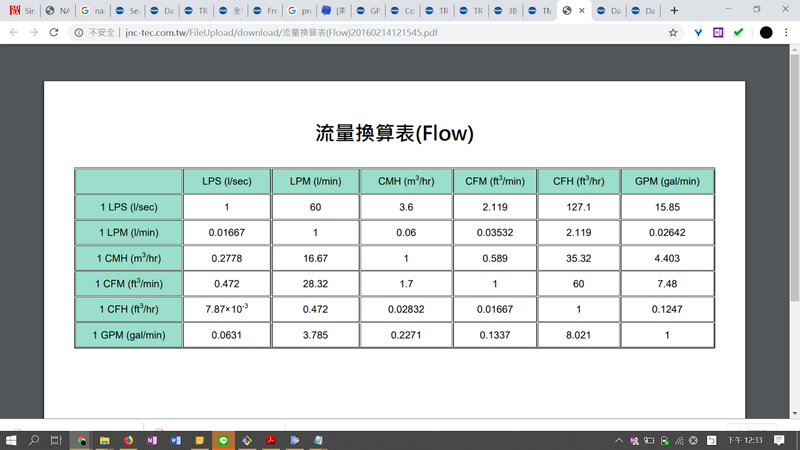Viewport: 800px width, 450px height.
Task: Switch to the Fre tab
Action: (x=265, y=11)
